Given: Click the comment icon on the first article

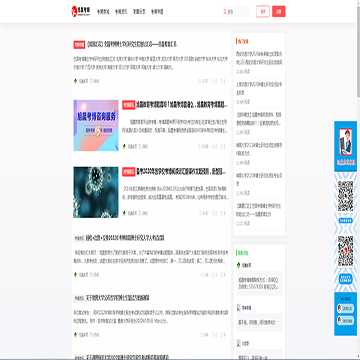Looking at the screenshot, I should click(x=213, y=81).
